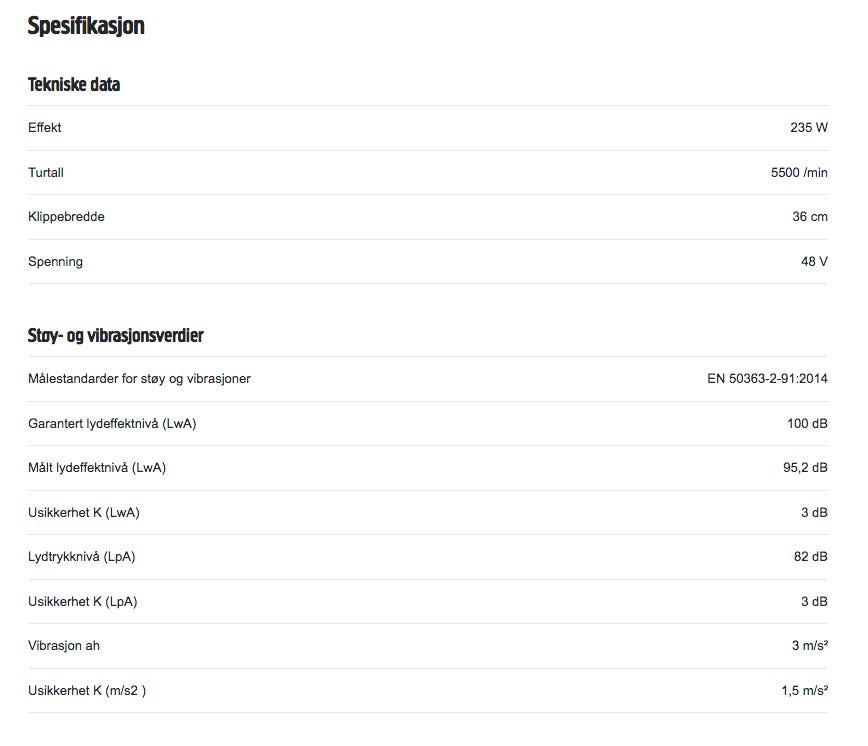The height and width of the screenshot is (746, 868).
Task: Click the Garantert lydeffektnivå (LwA) label
Action: 112,424
